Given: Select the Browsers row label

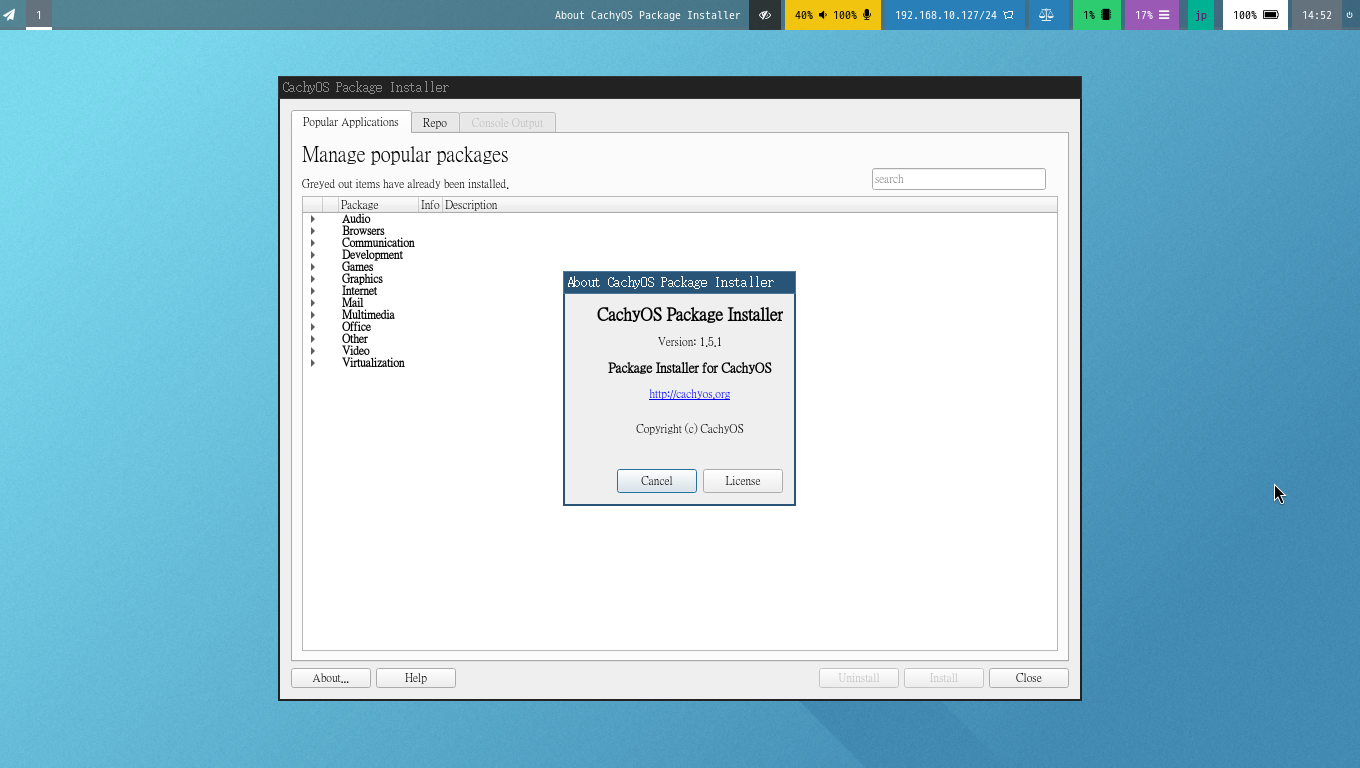Looking at the screenshot, I should point(363,231).
